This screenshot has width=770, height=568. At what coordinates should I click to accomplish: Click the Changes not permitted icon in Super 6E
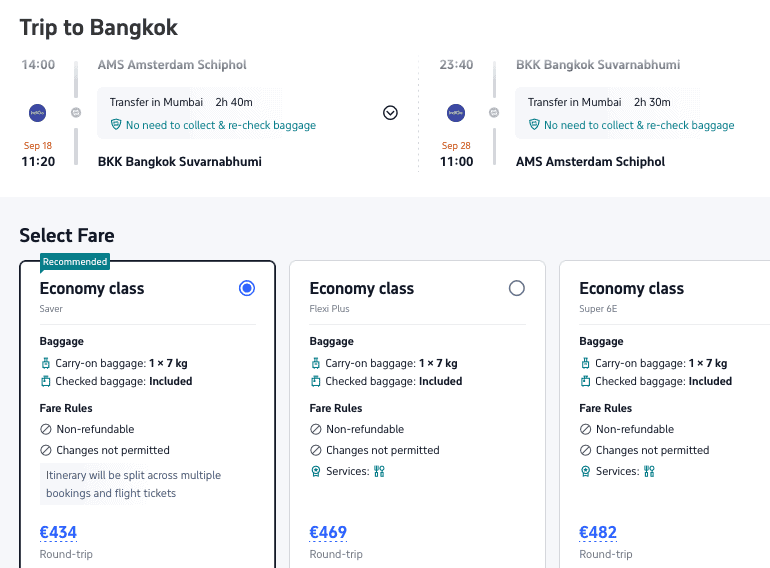coord(586,450)
